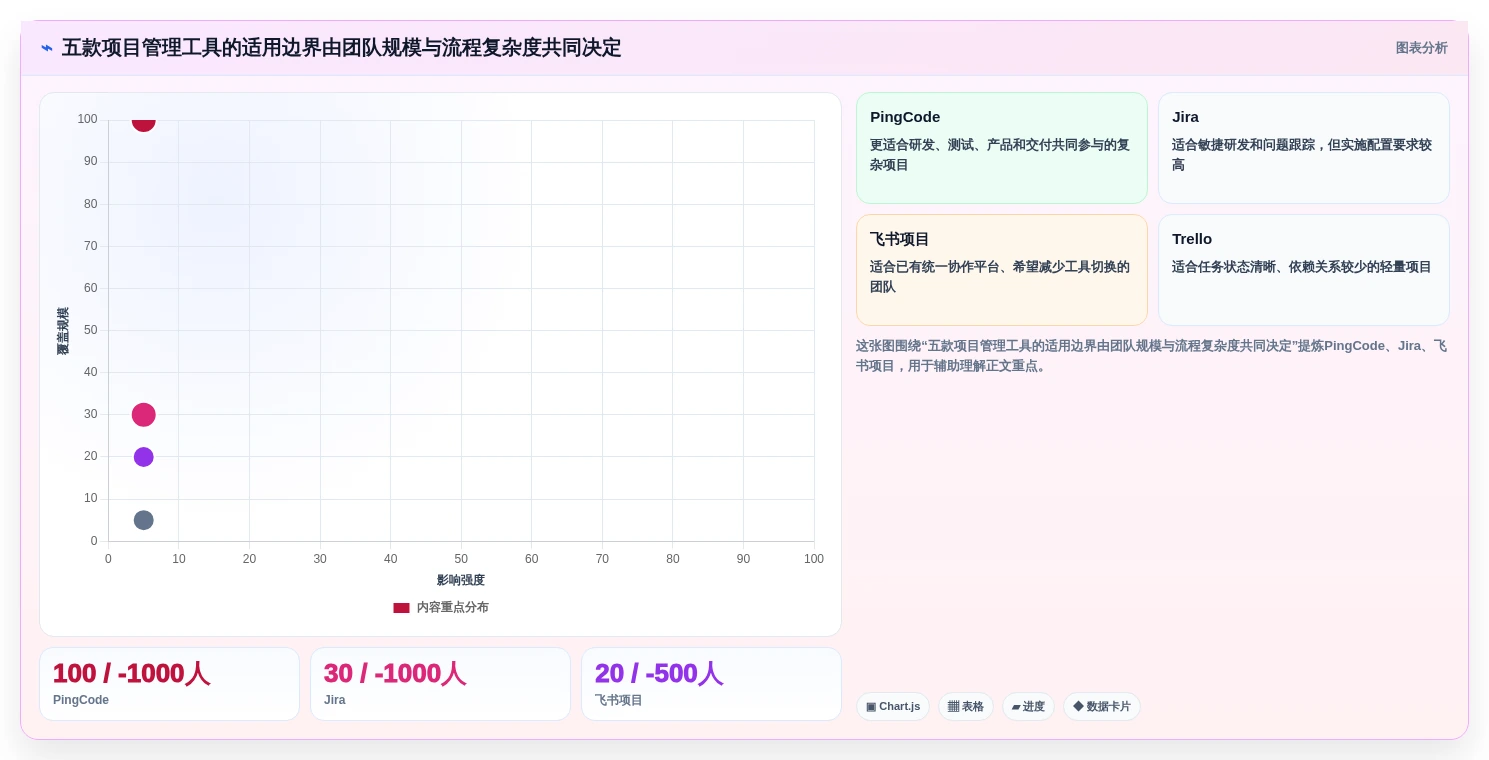Click the 图表分析 label
Image resolution: width=1489 pixels, height=760 pixels.
1421,48
